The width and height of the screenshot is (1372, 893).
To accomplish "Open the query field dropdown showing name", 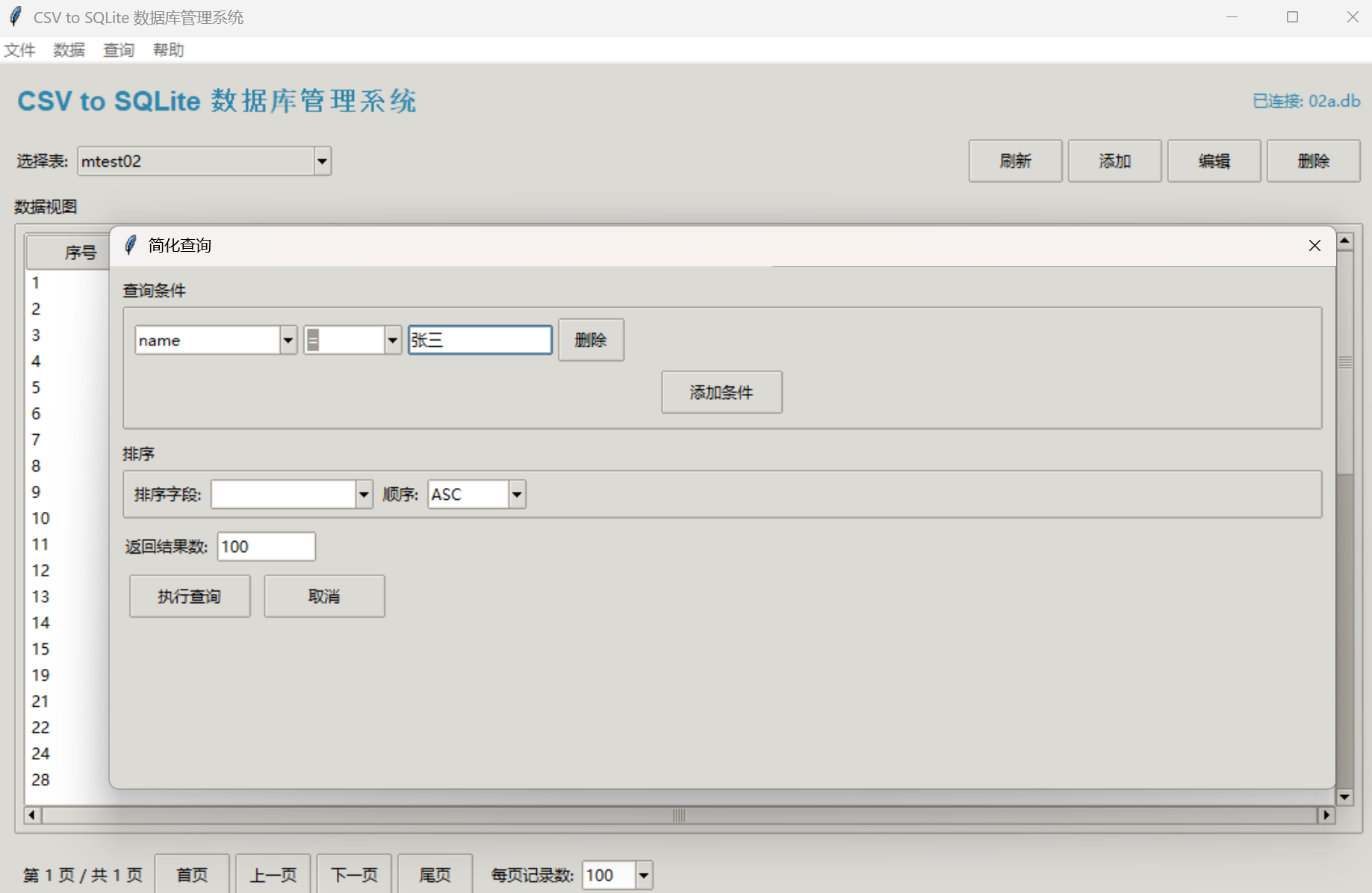I will pos(288,339).
